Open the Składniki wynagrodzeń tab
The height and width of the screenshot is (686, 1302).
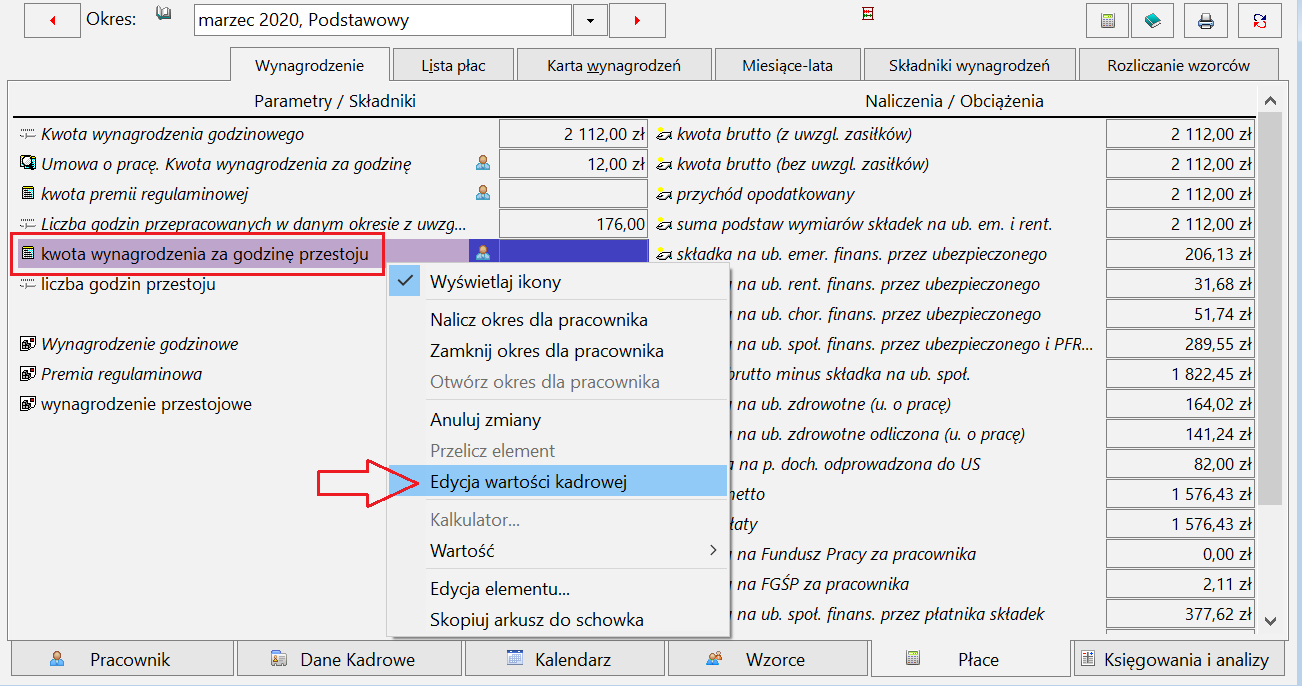[x=969, y=66]
